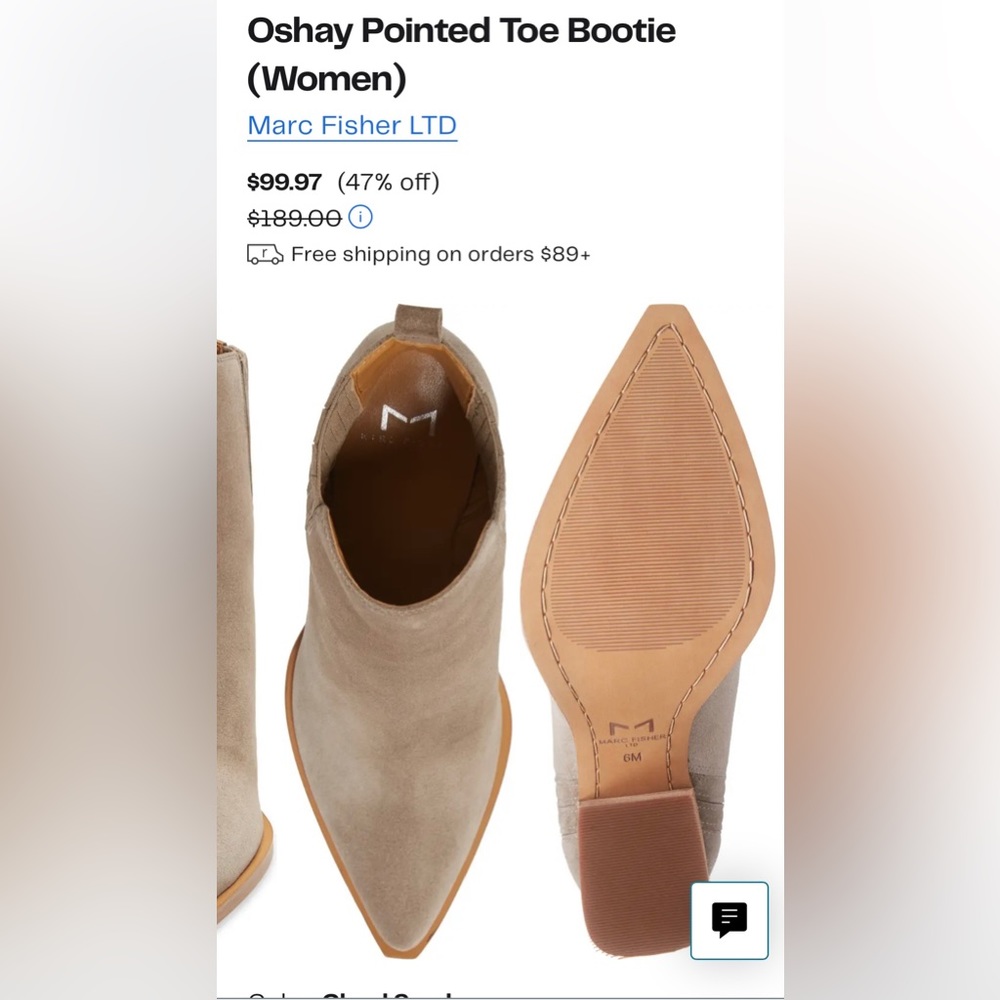
Task: Click the Free shipping on orders $89+ text
Action: [440, 254]
